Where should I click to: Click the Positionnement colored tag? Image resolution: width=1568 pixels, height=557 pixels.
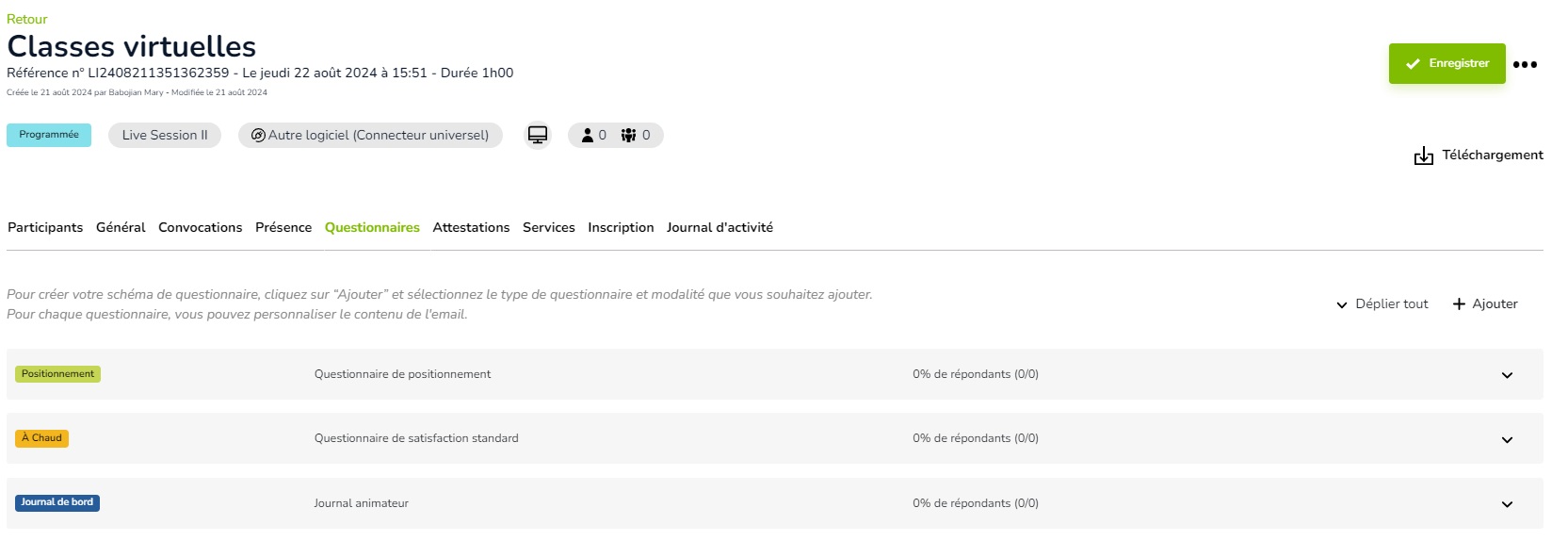click(x=57, y=374)
